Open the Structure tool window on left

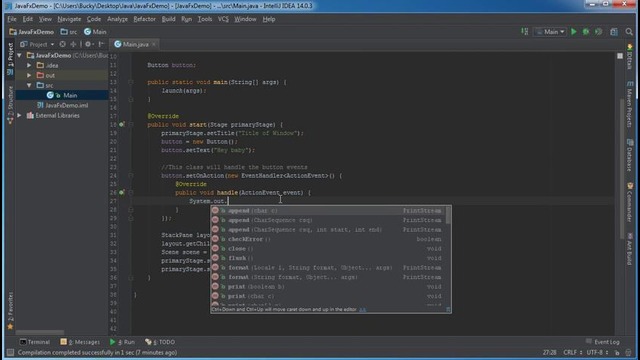10,105
